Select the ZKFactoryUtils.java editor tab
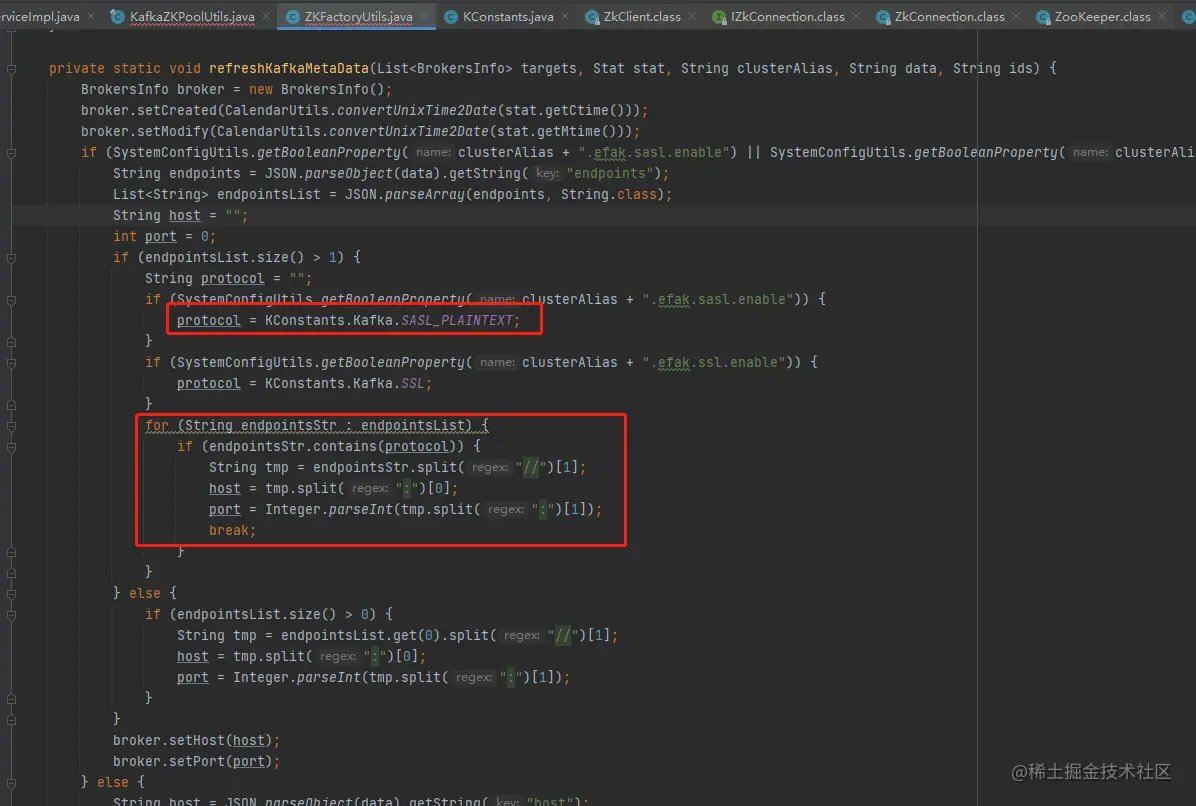The width and height of the screenshot is (1196, 806). 358,16
